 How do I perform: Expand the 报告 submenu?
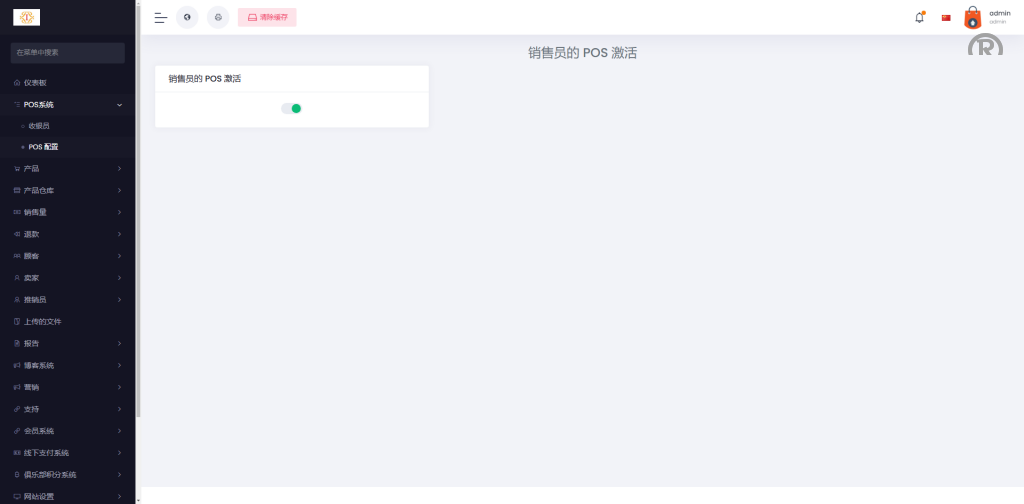[x=68, y=343]
